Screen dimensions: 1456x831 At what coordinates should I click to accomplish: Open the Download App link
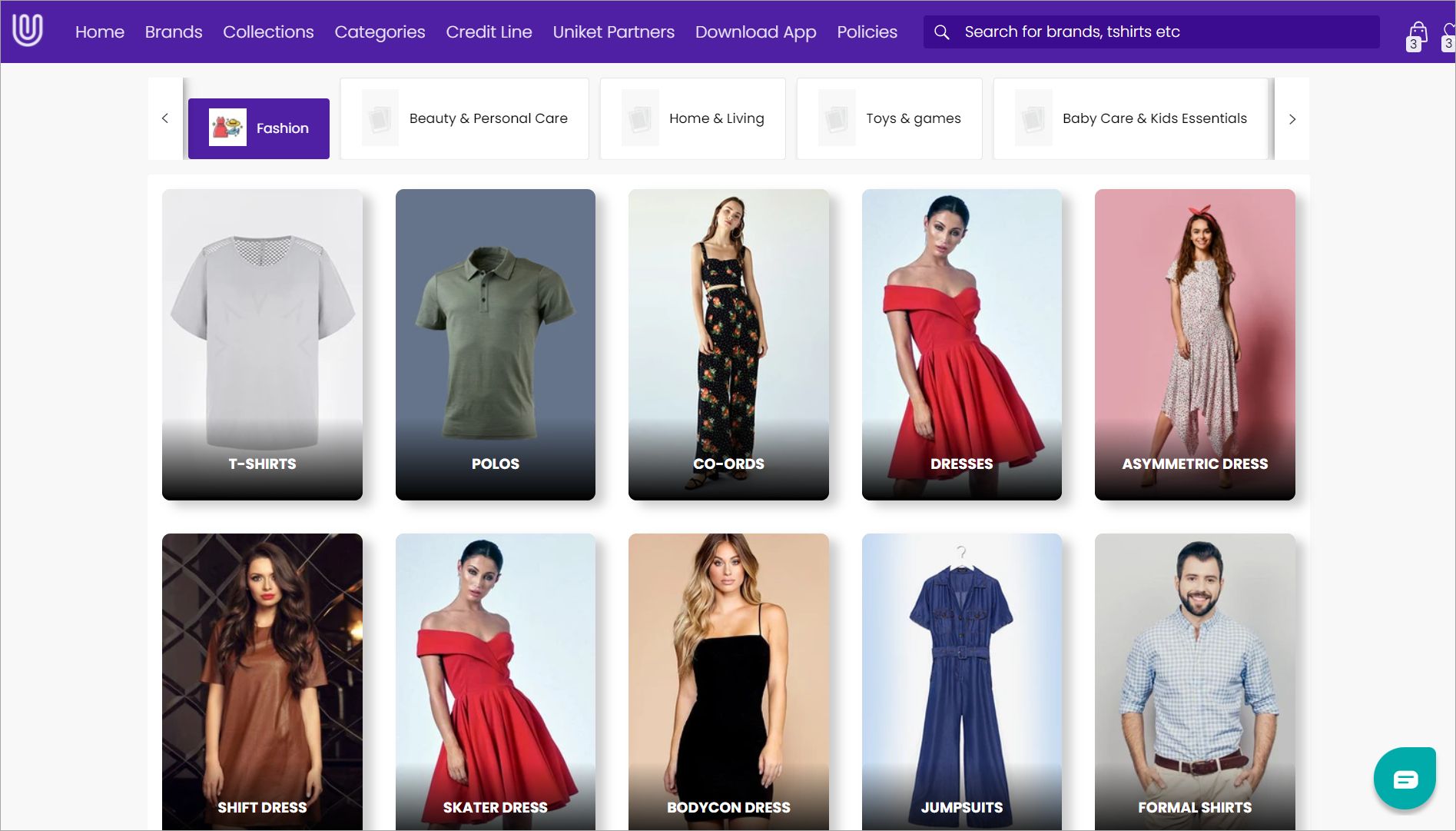point(756,32)
